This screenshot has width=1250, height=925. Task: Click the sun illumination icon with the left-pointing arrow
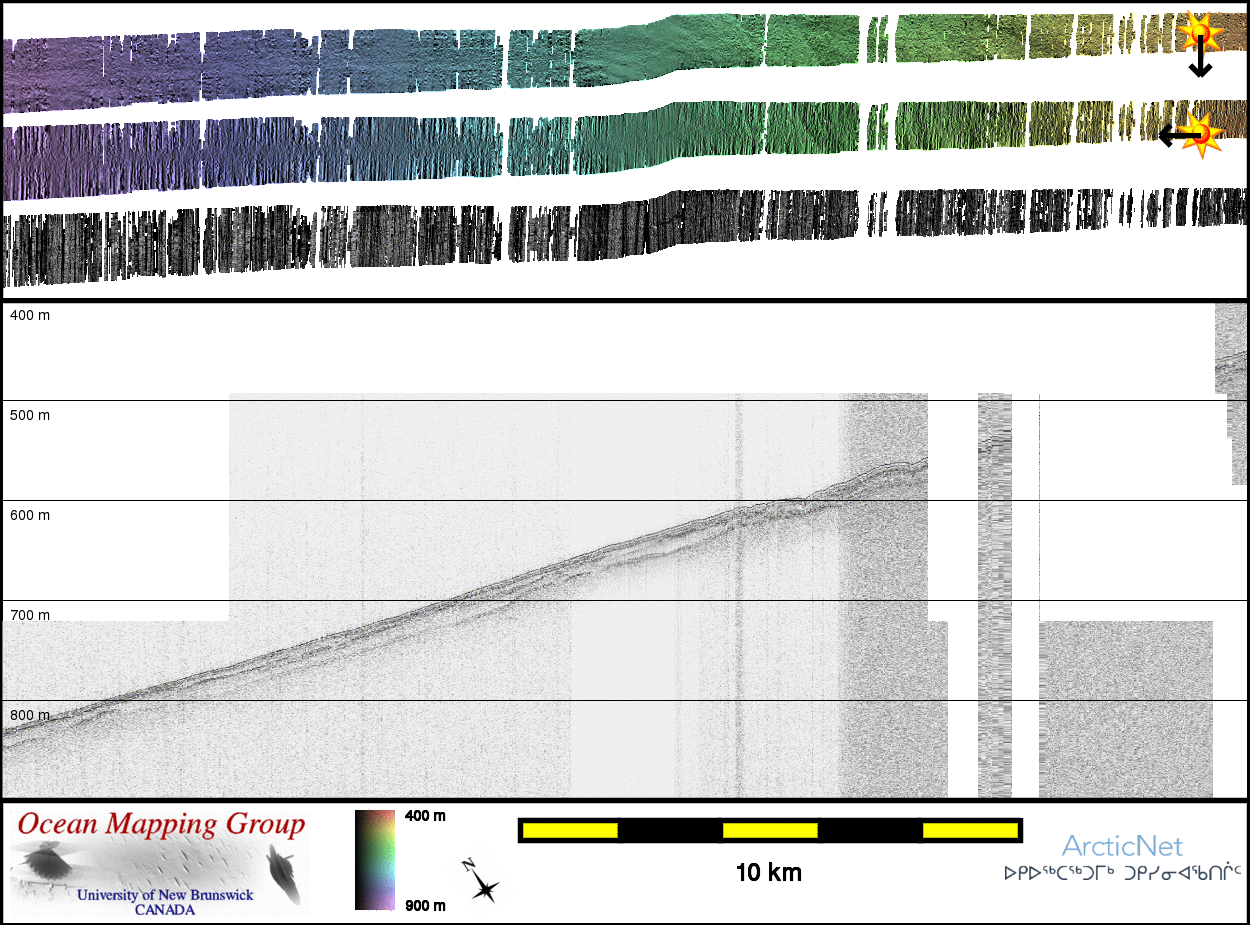[x=1202, y=134]
